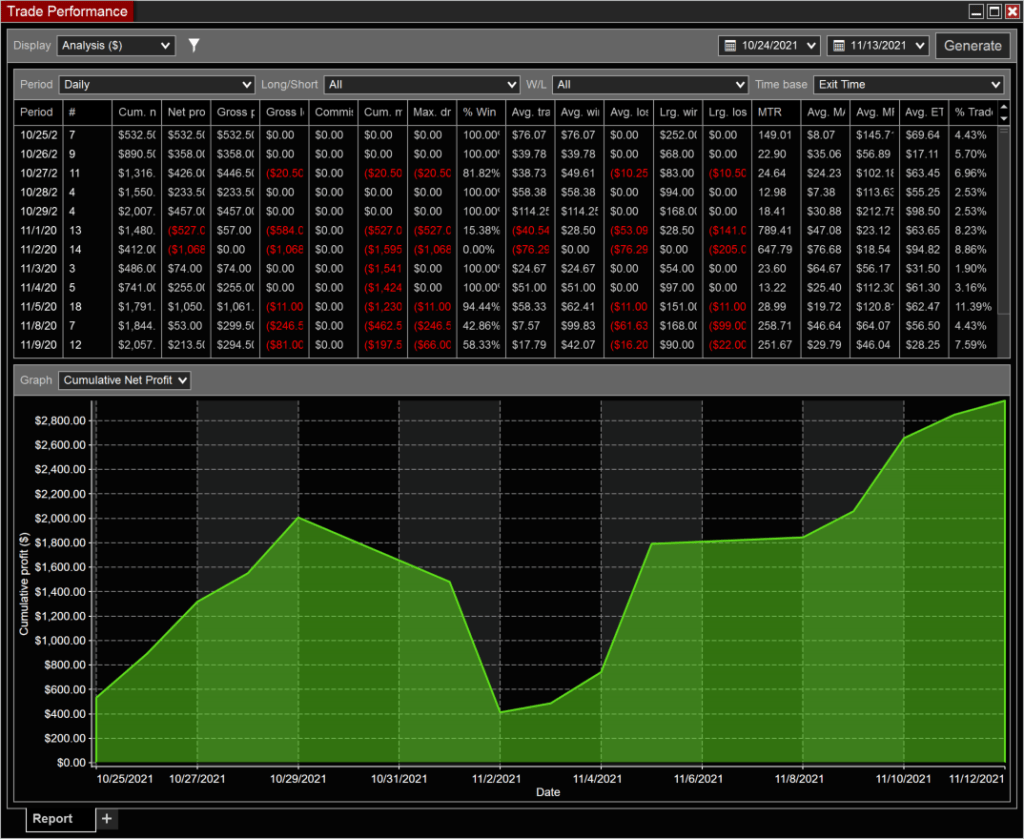Close the Trade Performance window
1024x839 pixels.
tap(1012, 11)
